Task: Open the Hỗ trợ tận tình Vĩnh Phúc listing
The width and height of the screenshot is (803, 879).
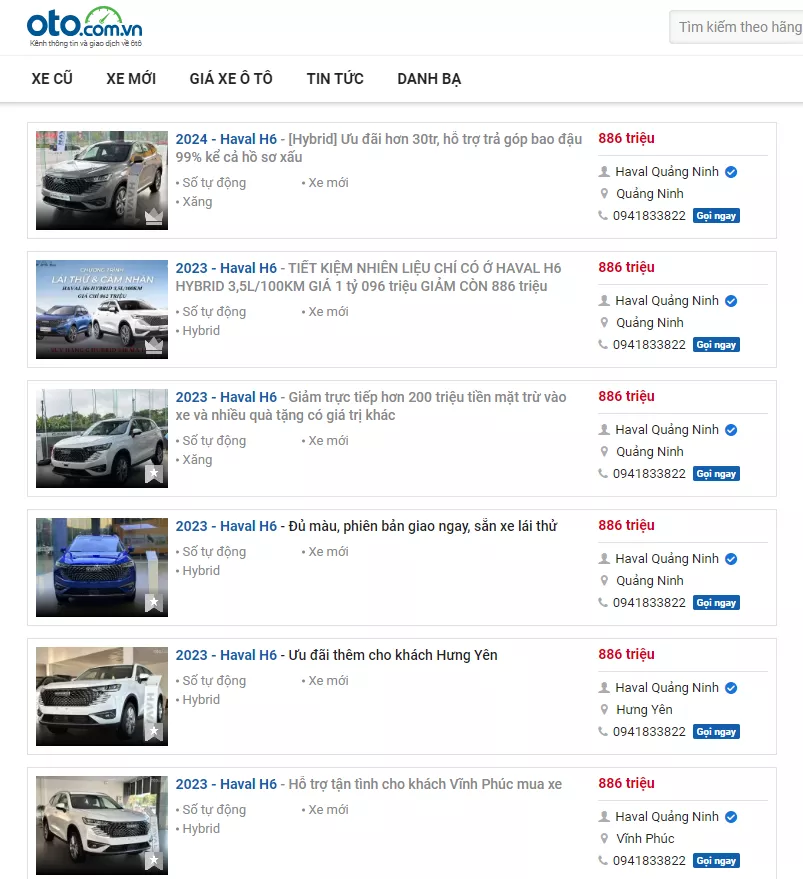Action: [368, 784]
